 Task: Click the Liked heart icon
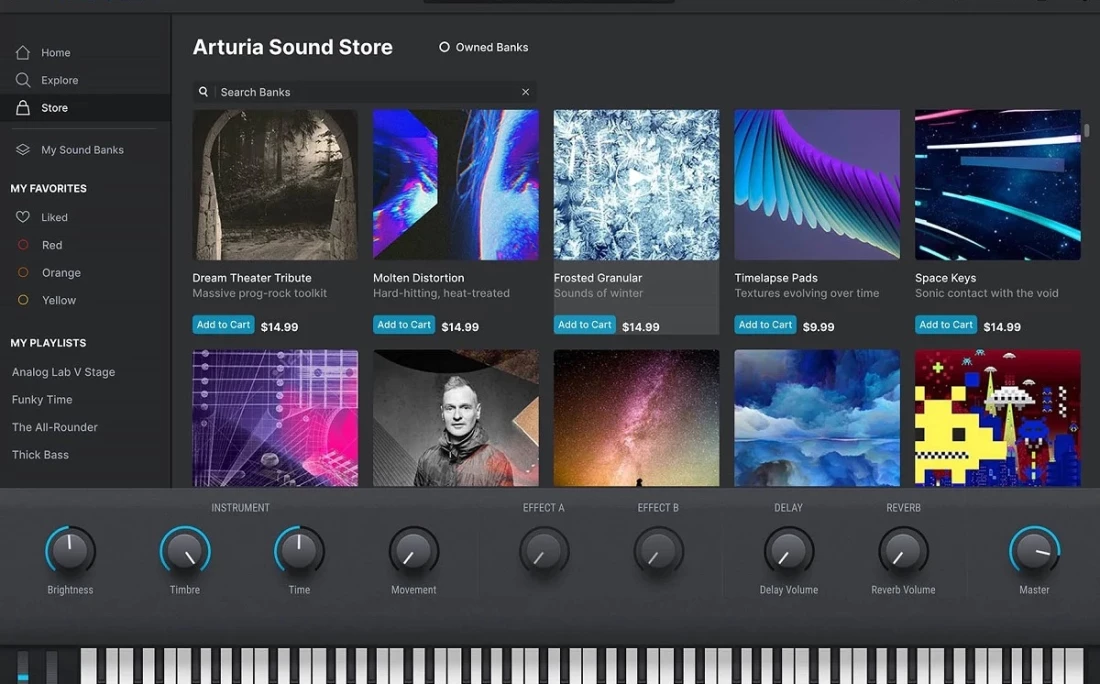(x=23, y=217)
